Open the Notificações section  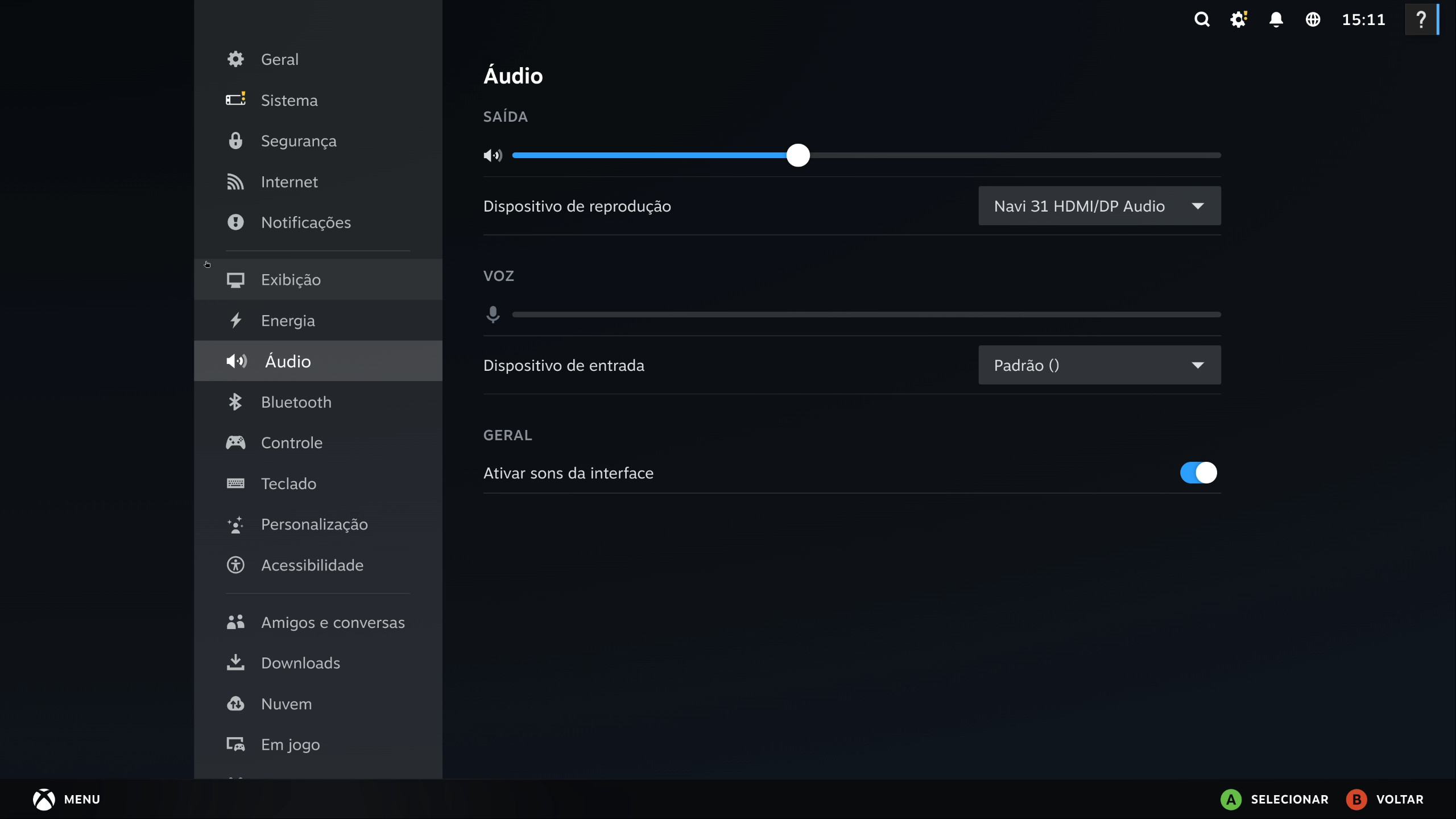[x=307, y=222]
